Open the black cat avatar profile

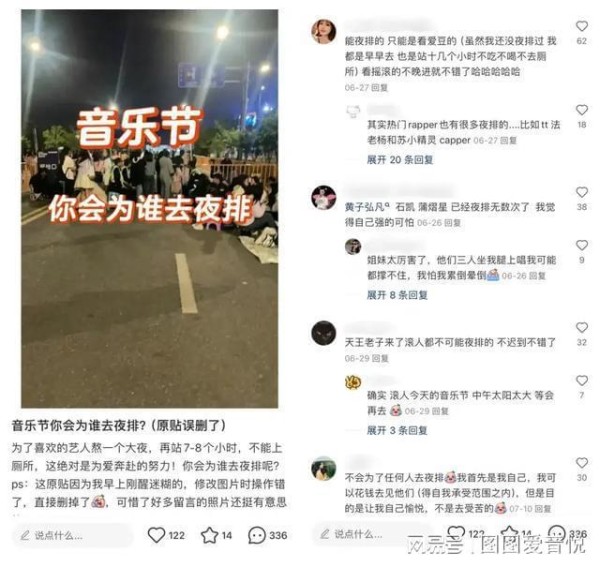[324, 333]
